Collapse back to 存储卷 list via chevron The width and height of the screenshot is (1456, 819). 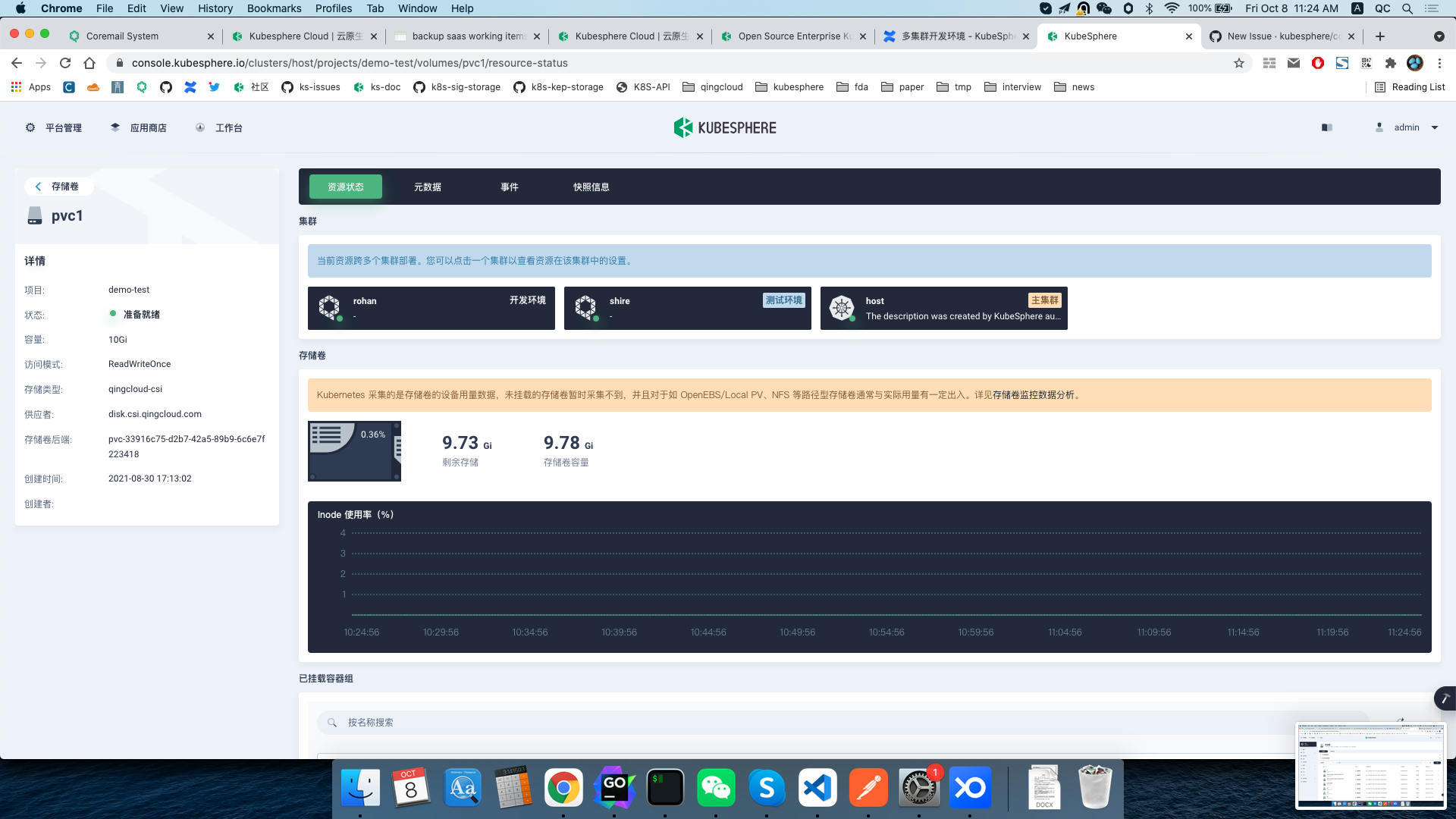coord(38,186)
